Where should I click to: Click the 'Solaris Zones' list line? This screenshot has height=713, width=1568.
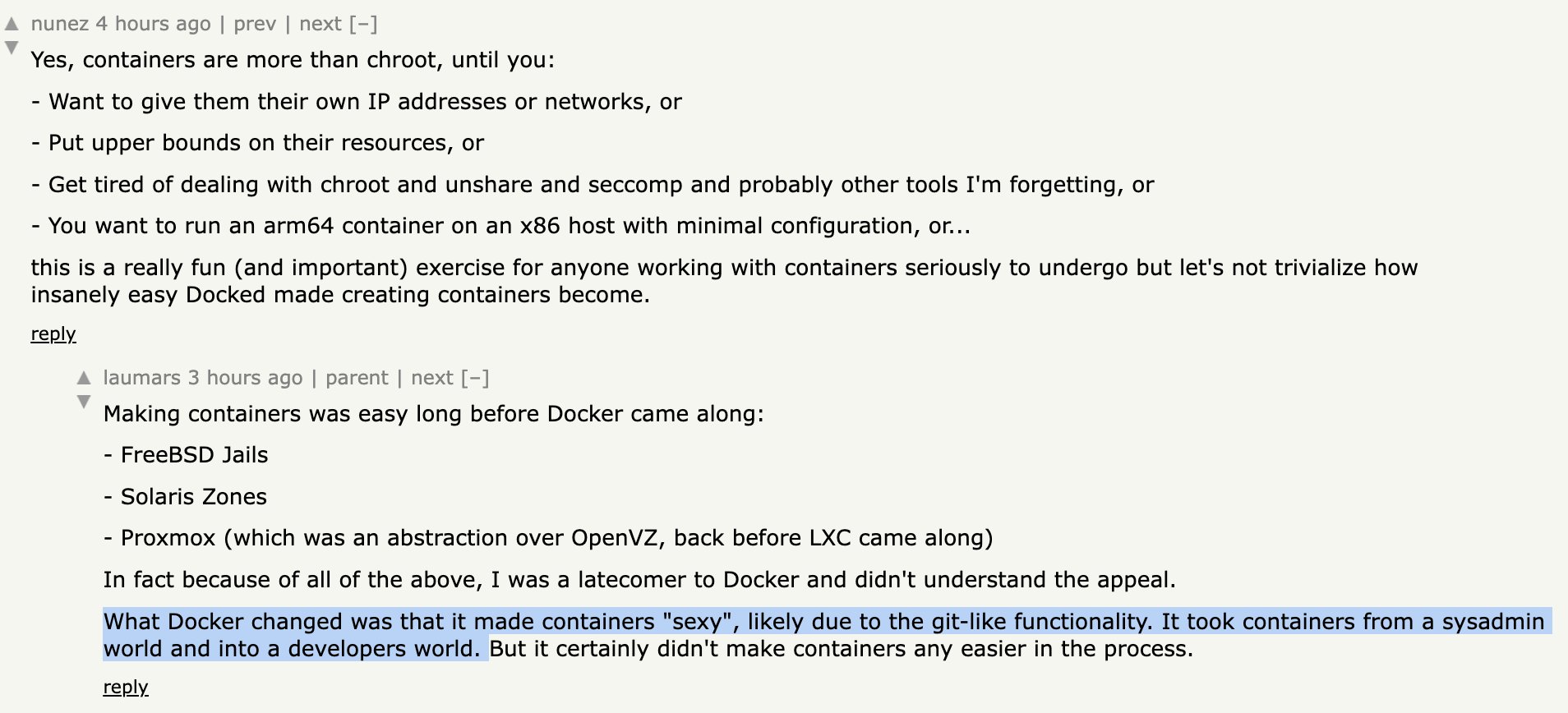tap(185, 496)
